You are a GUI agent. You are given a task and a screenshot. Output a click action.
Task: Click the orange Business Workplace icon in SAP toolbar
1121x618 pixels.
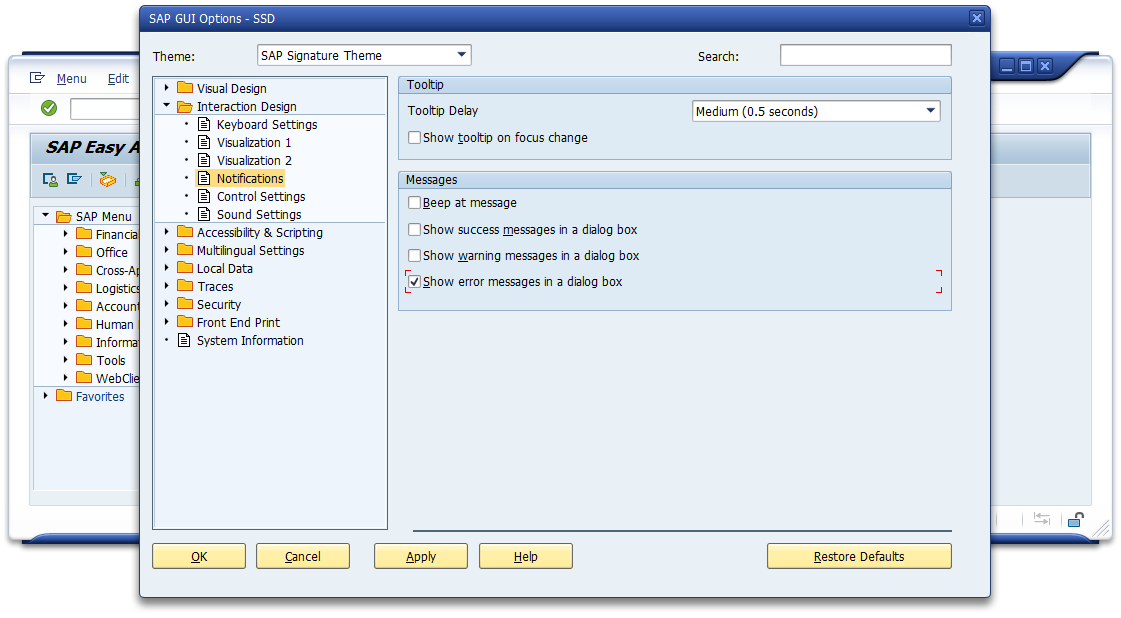107,180
